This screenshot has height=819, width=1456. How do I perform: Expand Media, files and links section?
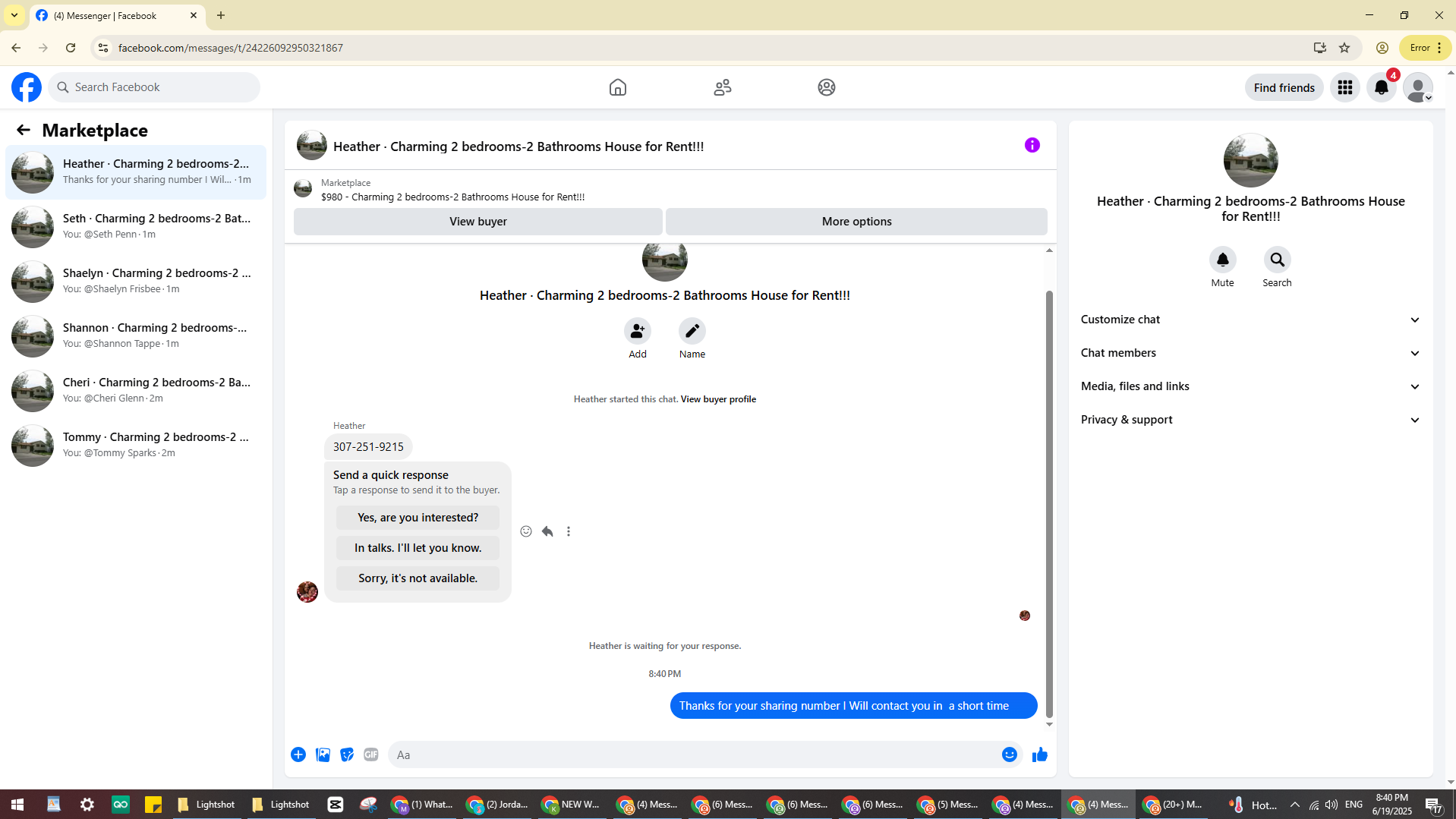pyautogui.click(x=1250, y=386)
